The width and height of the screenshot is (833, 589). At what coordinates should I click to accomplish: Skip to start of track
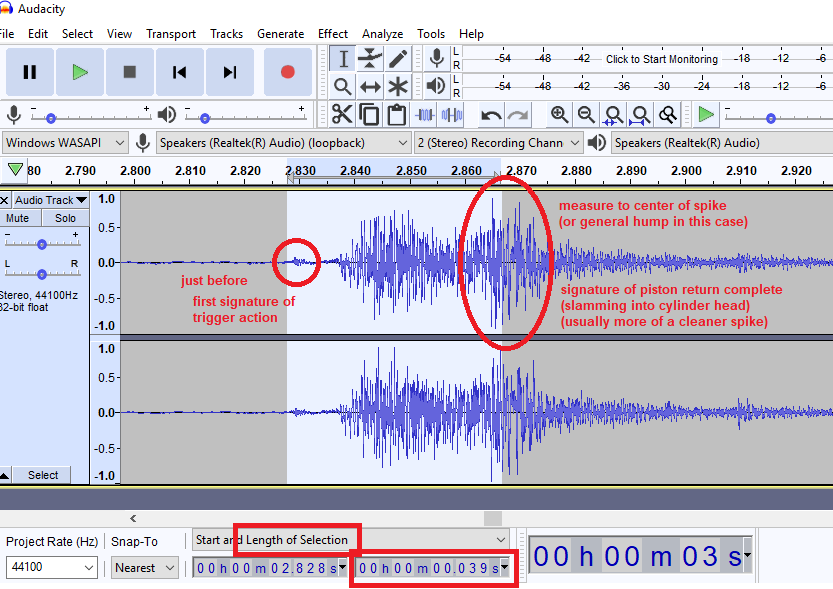(179, 72)
